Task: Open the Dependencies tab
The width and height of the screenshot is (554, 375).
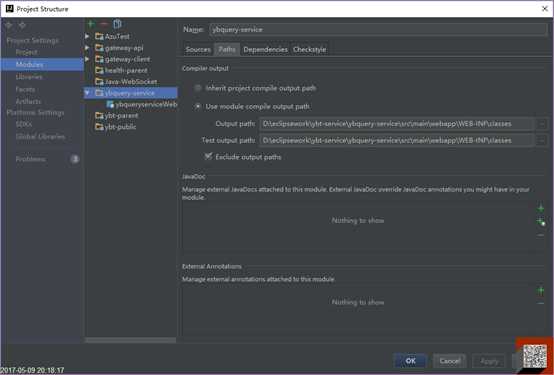Action: (265, 49)
